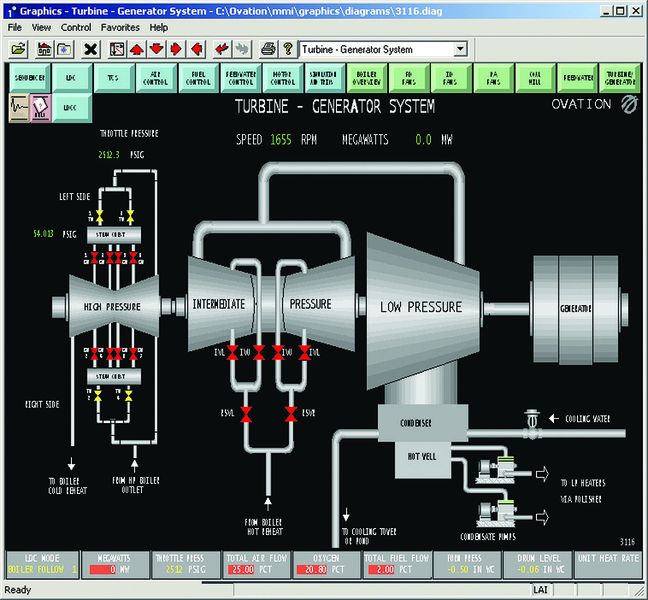Image resolution: width=648 pixels, height=600 pixels.
Task: Click the Ovation logo icon
Action: click(x=629, y=104)
